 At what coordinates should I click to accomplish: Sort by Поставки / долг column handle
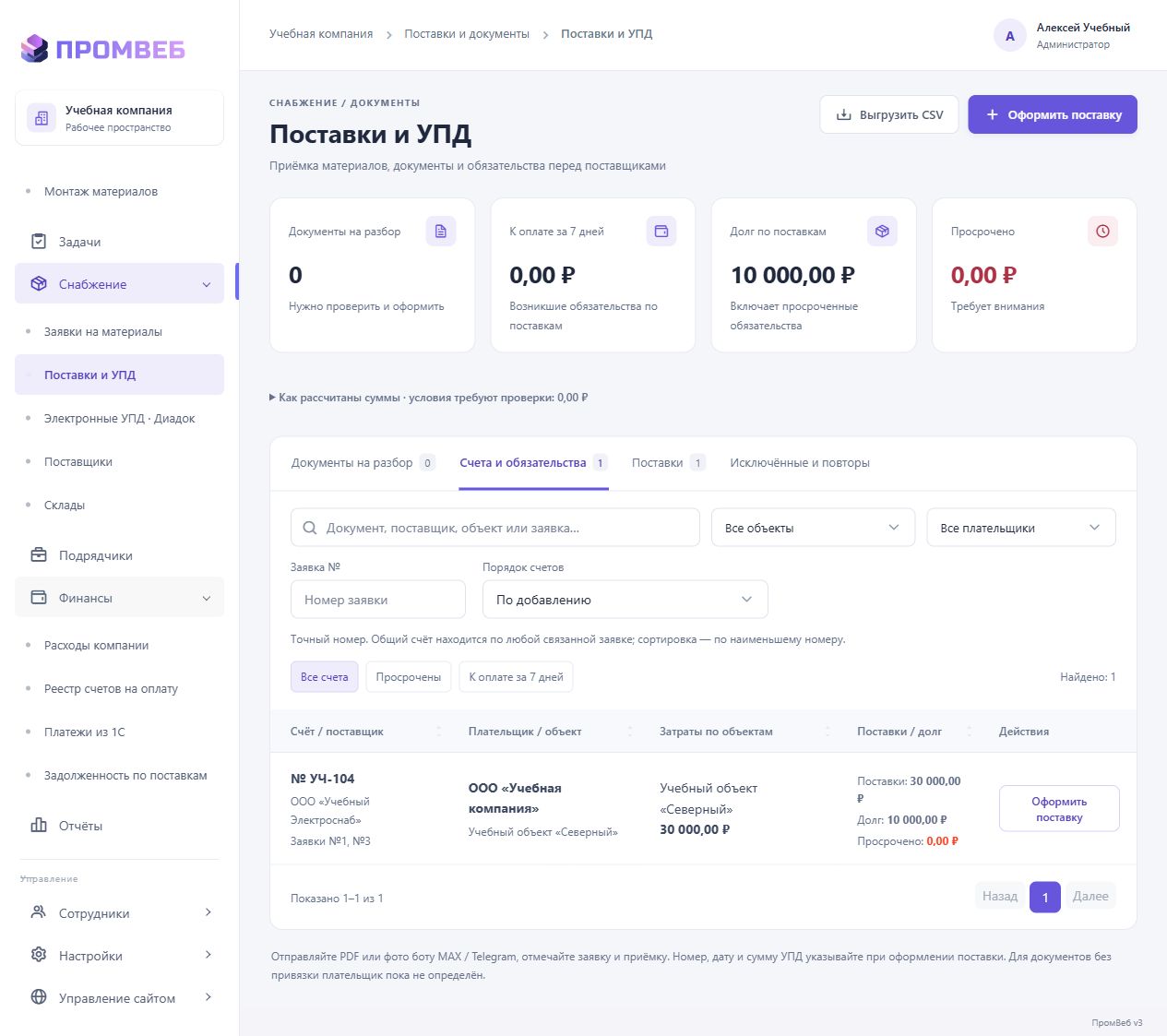pos(970,732)
